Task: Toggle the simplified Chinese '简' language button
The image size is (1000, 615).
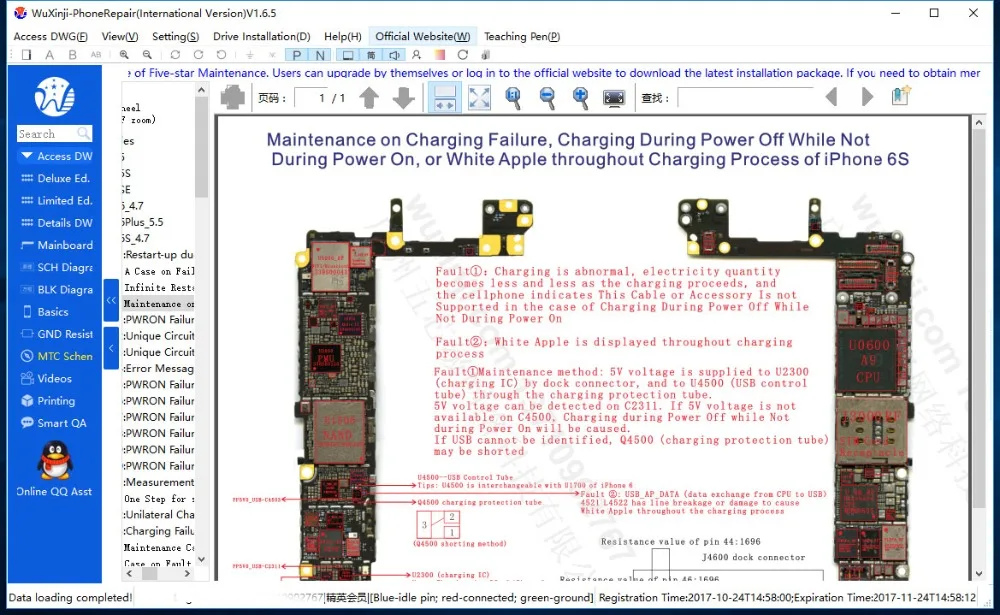Action: click(x=371, y=55)
